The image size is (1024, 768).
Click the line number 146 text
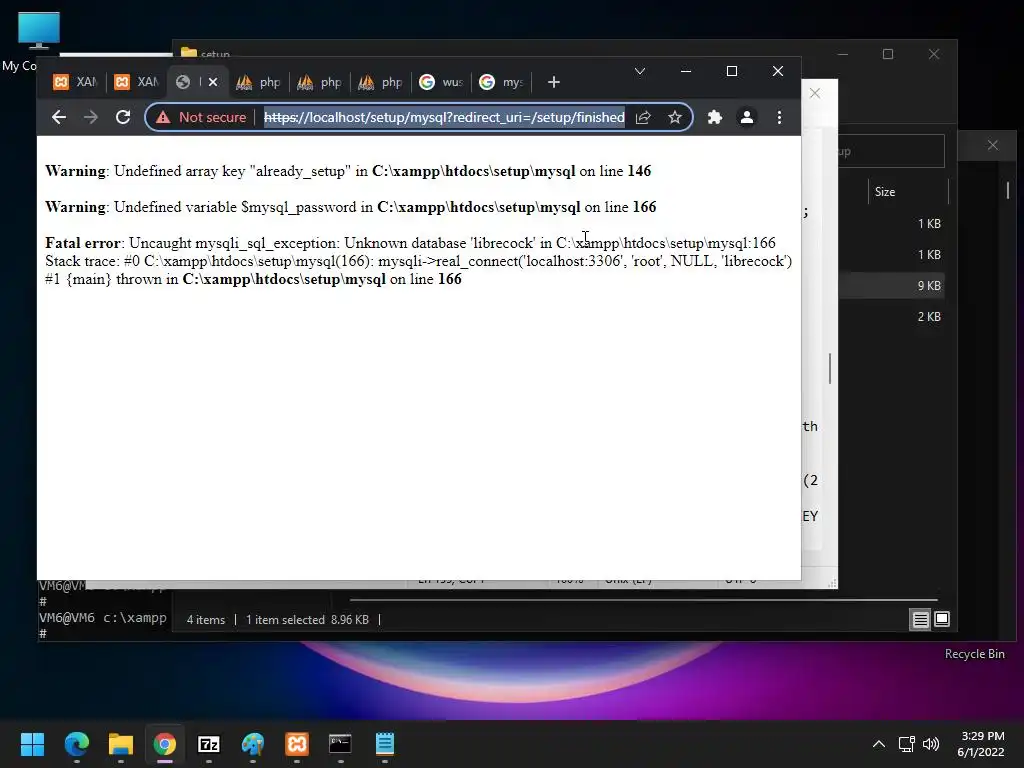[x=639, y=171]
